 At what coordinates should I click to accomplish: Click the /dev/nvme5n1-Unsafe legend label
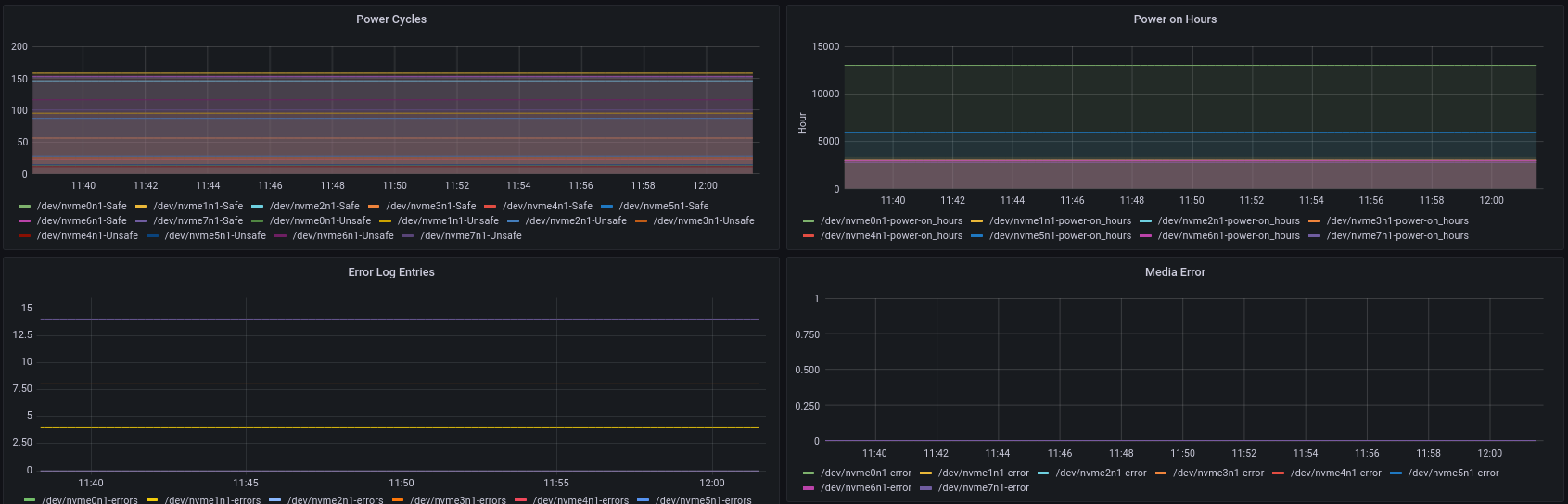pos(215,235)
